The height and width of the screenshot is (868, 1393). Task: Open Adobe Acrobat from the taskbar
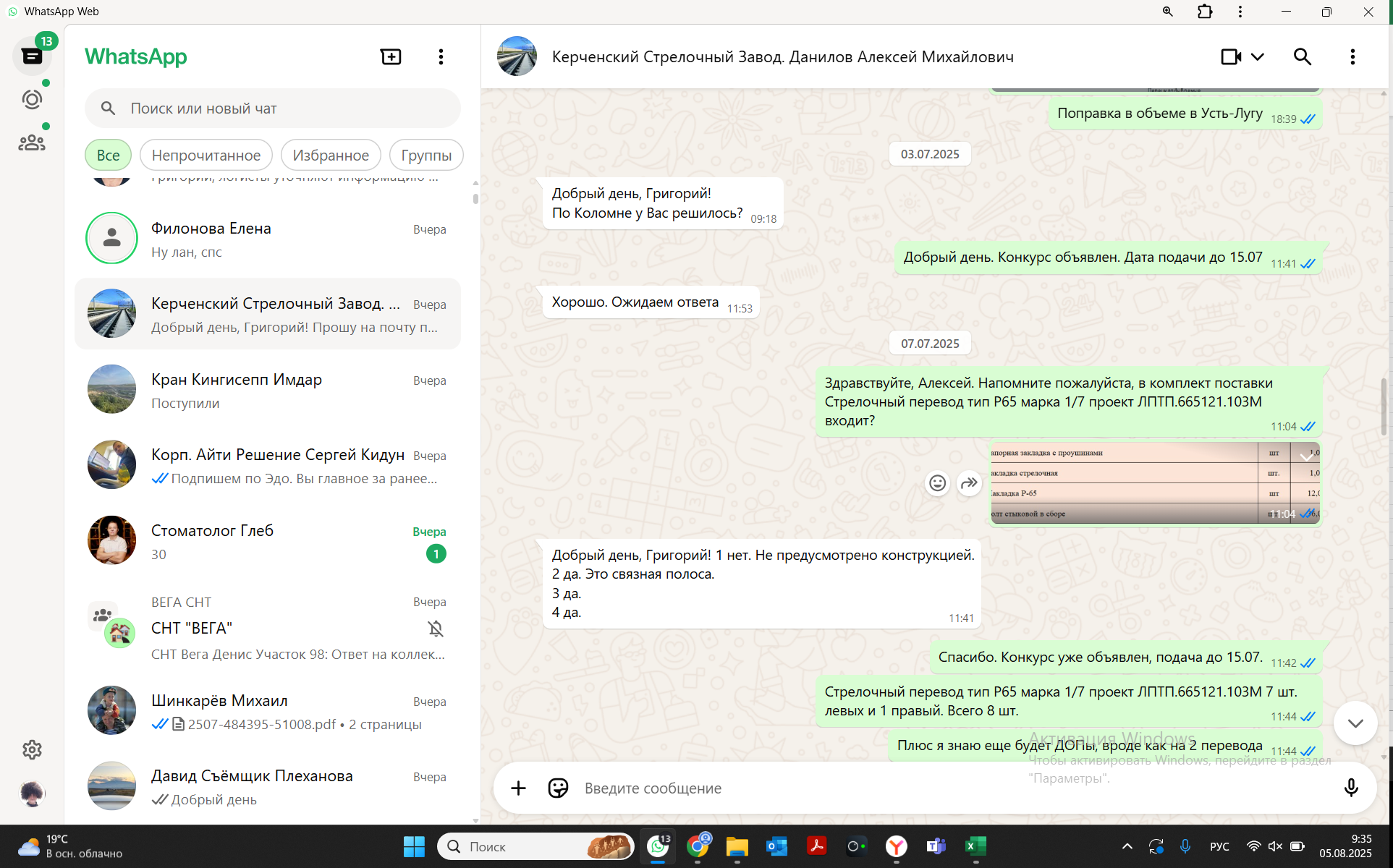[817, 846]
